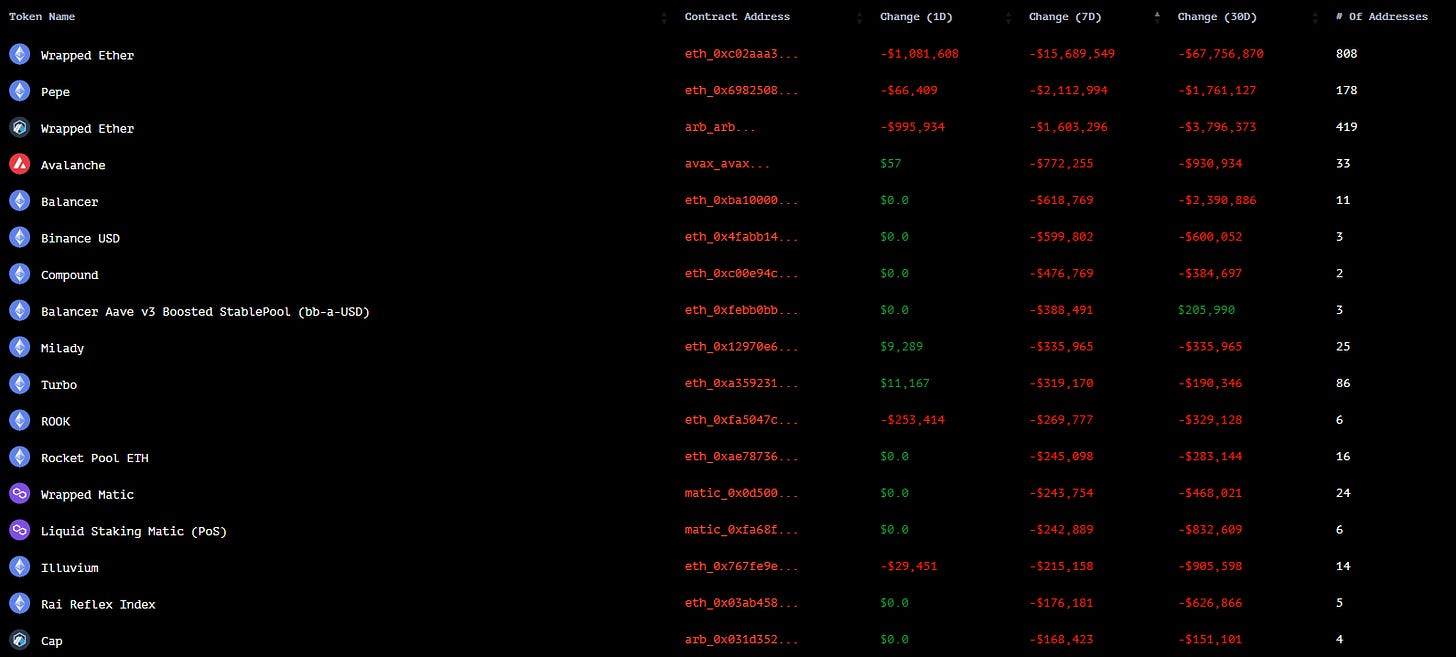Click the sort arrows of the Contract Address column
The image size is (1456, 657).
pos(860,17)
